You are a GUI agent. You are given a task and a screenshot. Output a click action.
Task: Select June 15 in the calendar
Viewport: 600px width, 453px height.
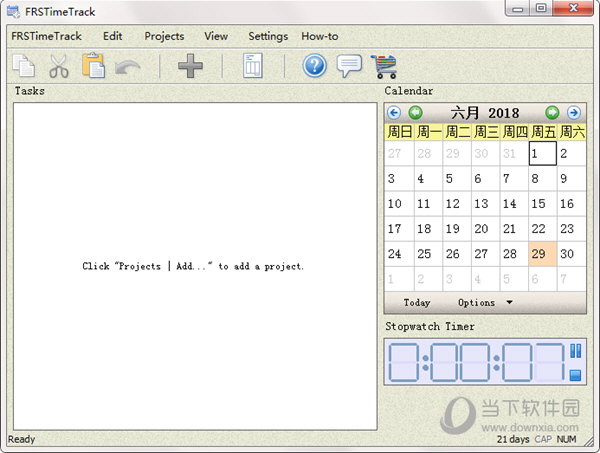click(x=543, y=204)
